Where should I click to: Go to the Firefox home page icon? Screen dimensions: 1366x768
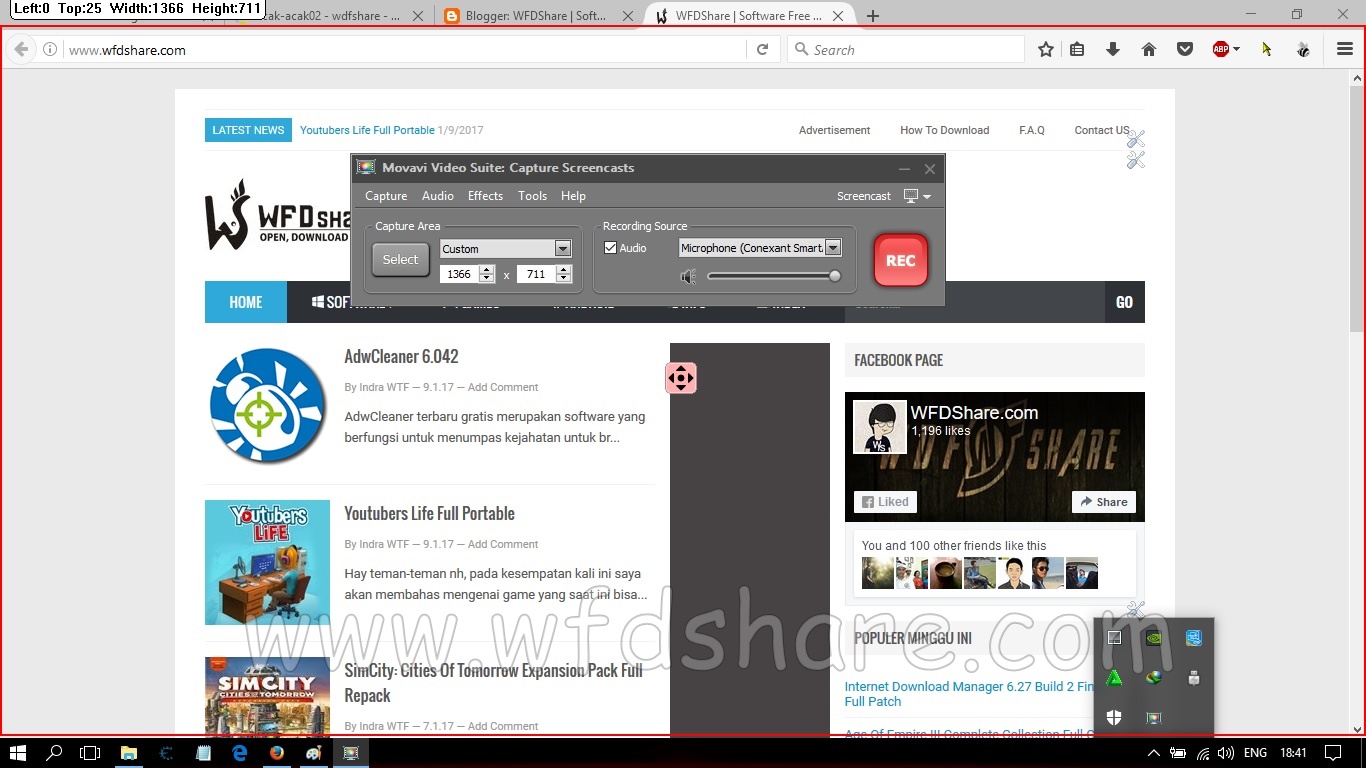1149,49
